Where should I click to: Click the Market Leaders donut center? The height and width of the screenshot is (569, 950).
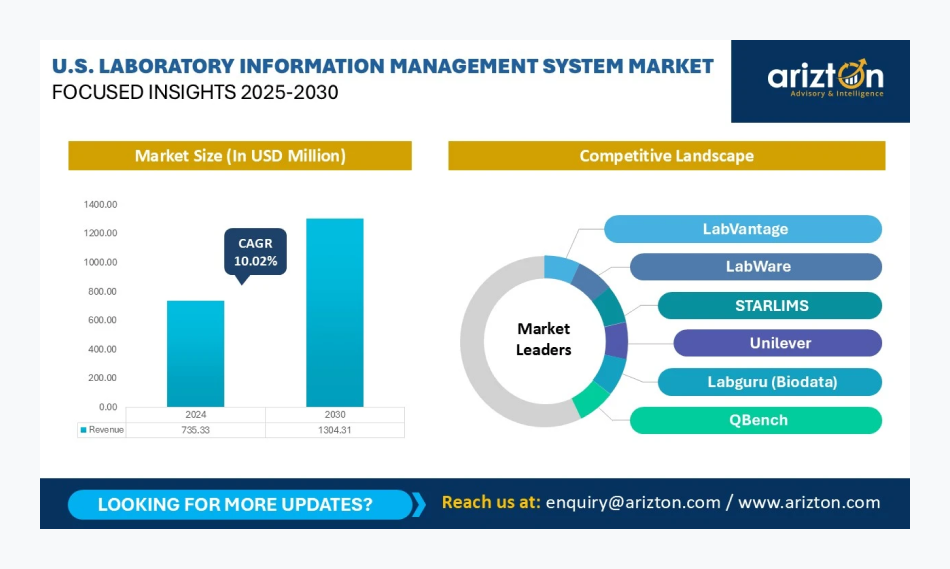click(543, 340)
